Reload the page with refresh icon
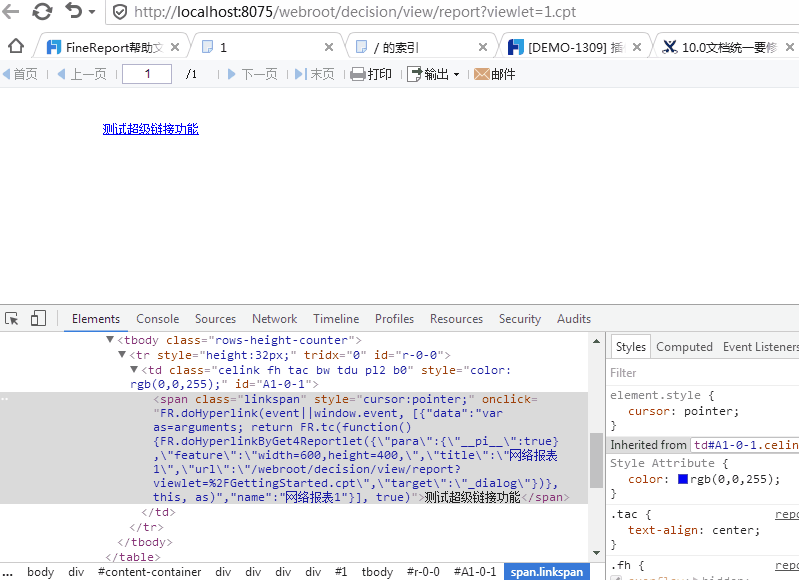The height and width of the screenshot is (580, 799). tap(42, 12)
